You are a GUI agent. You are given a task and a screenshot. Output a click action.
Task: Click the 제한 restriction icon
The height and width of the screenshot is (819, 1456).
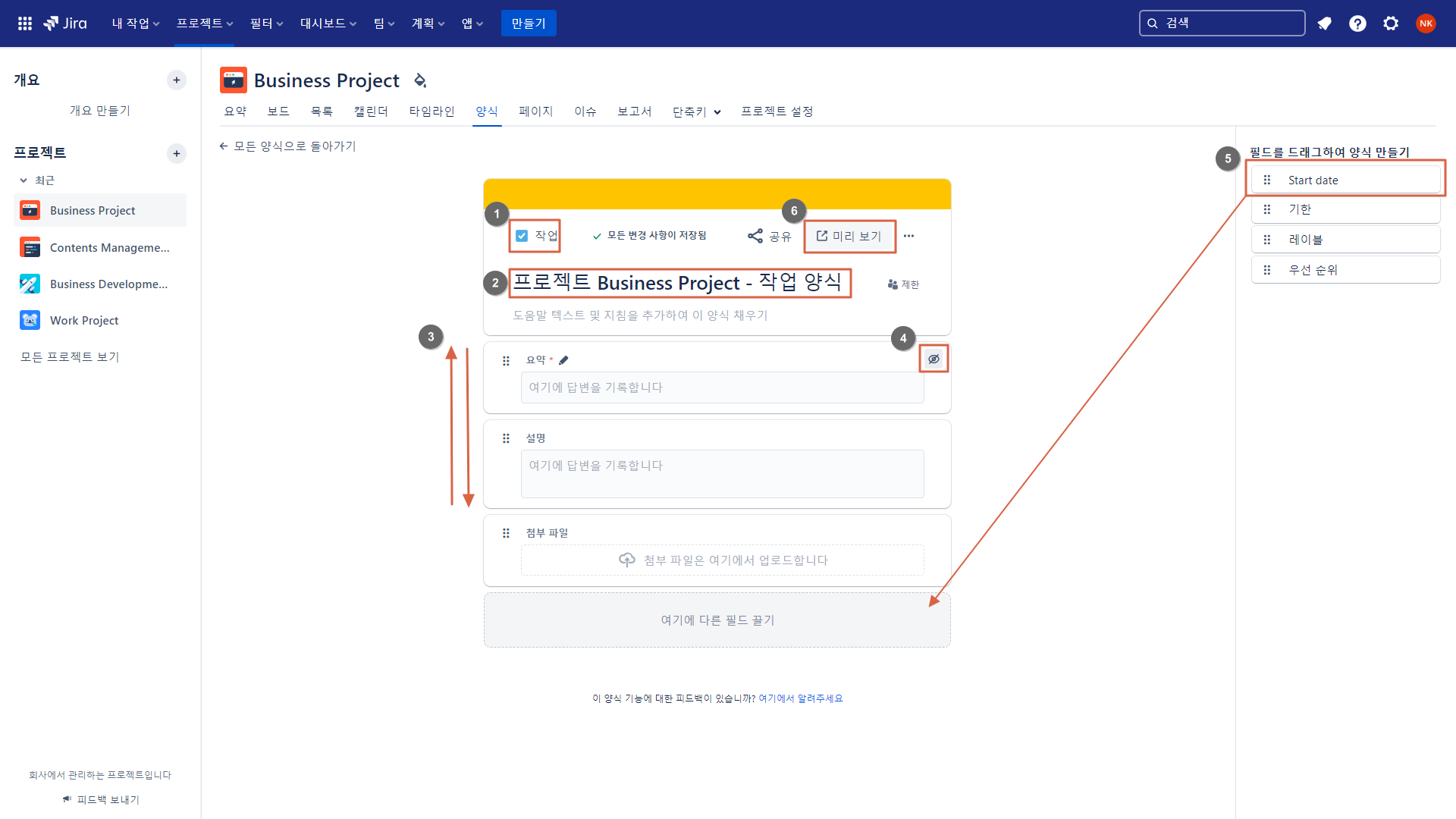(893, 284)
